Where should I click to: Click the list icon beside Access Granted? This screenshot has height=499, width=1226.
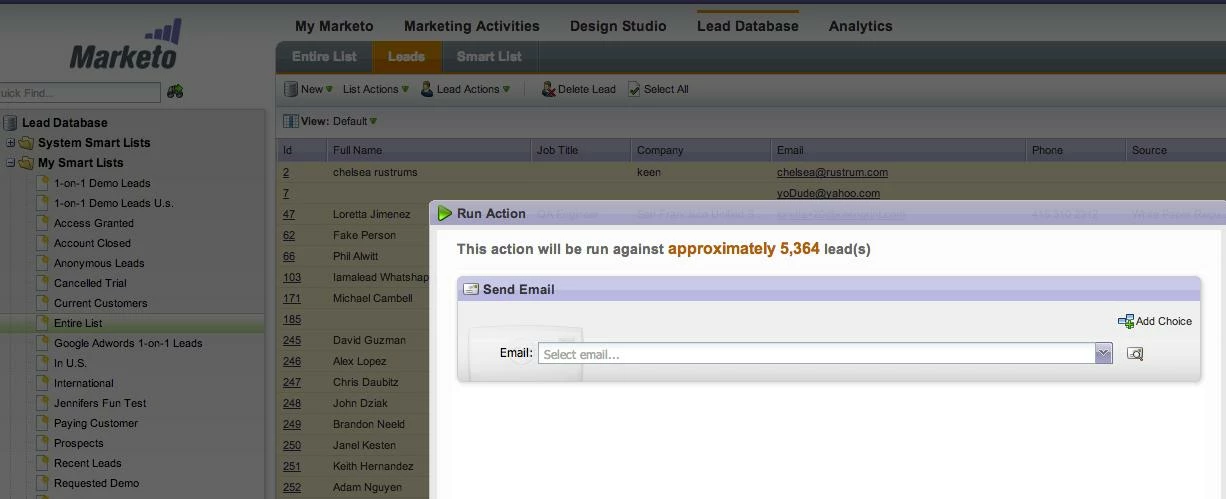coord(42,223)
